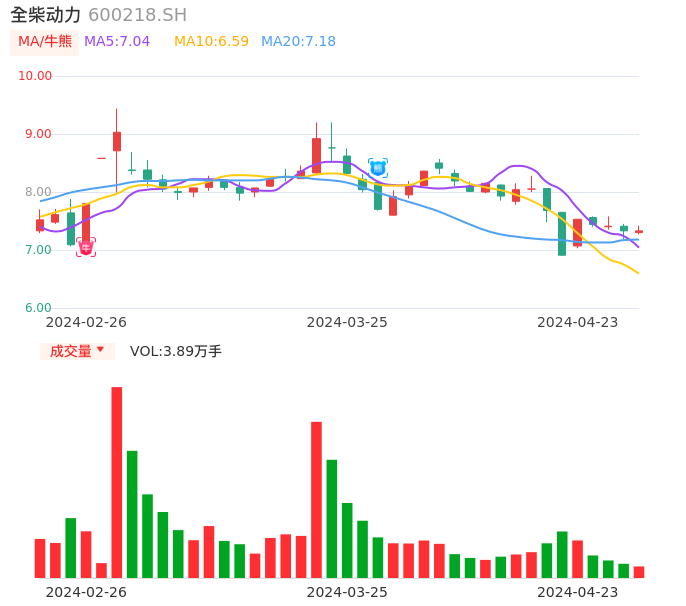The width and height of the screenshot is (686, 606).
Task: Click the tallest green volume bar
Action: coord(132,514)
